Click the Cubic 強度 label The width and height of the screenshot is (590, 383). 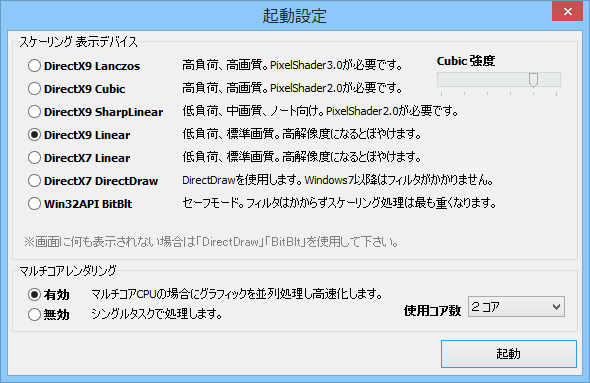pyautogui.click(x=466, y=61)
